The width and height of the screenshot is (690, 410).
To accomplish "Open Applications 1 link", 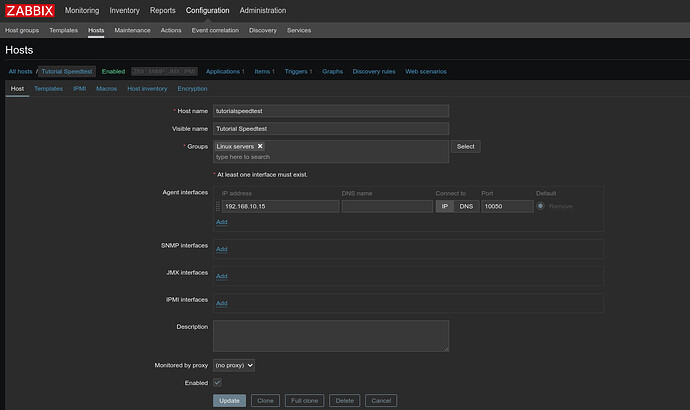I will click(x=225, y=71).
